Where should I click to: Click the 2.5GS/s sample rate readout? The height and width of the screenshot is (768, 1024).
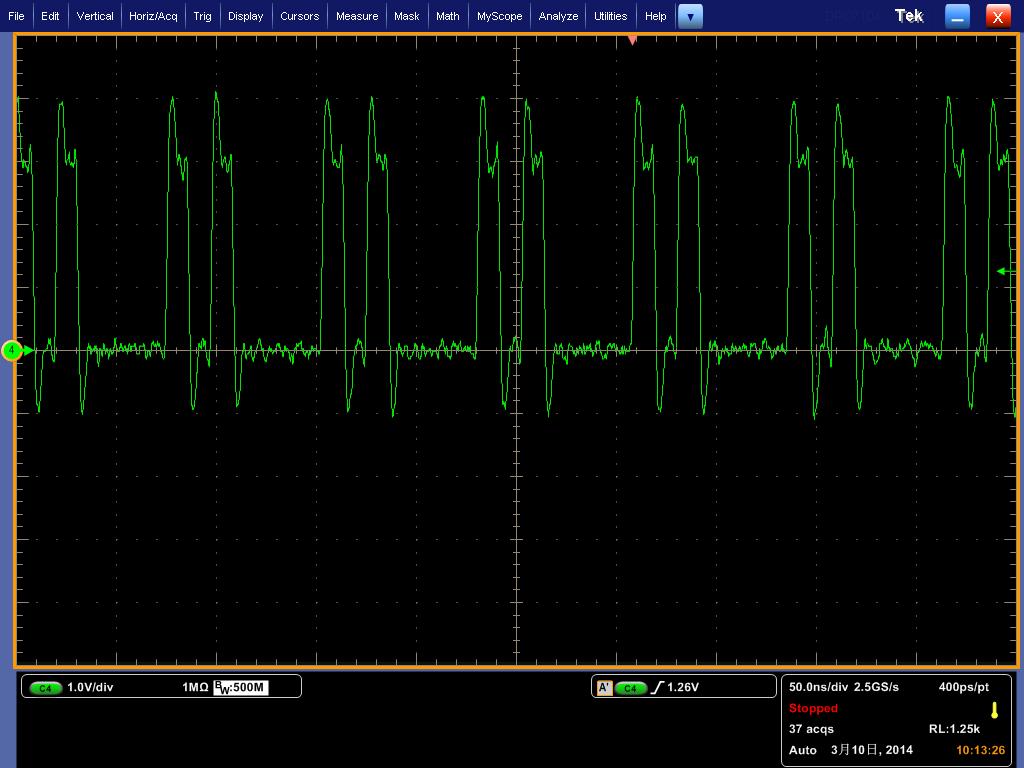point(876,687)
